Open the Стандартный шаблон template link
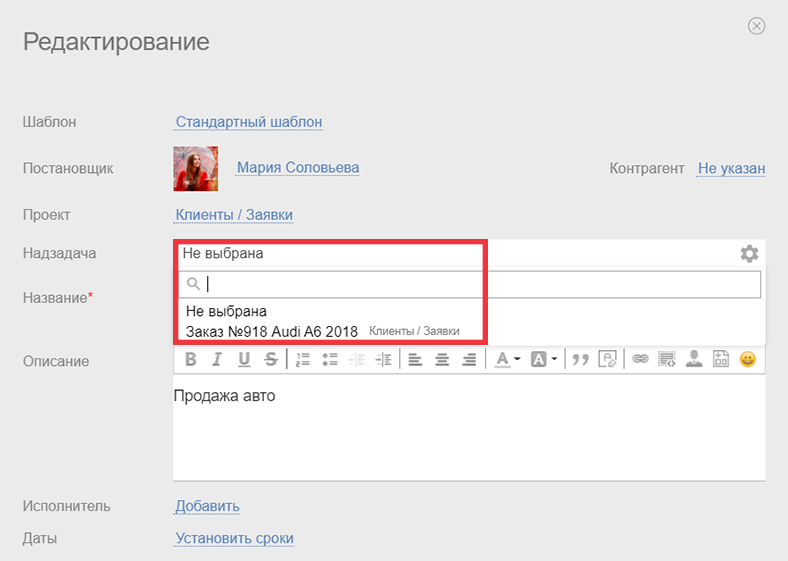788x561 pixels. (x=249, y=122)
